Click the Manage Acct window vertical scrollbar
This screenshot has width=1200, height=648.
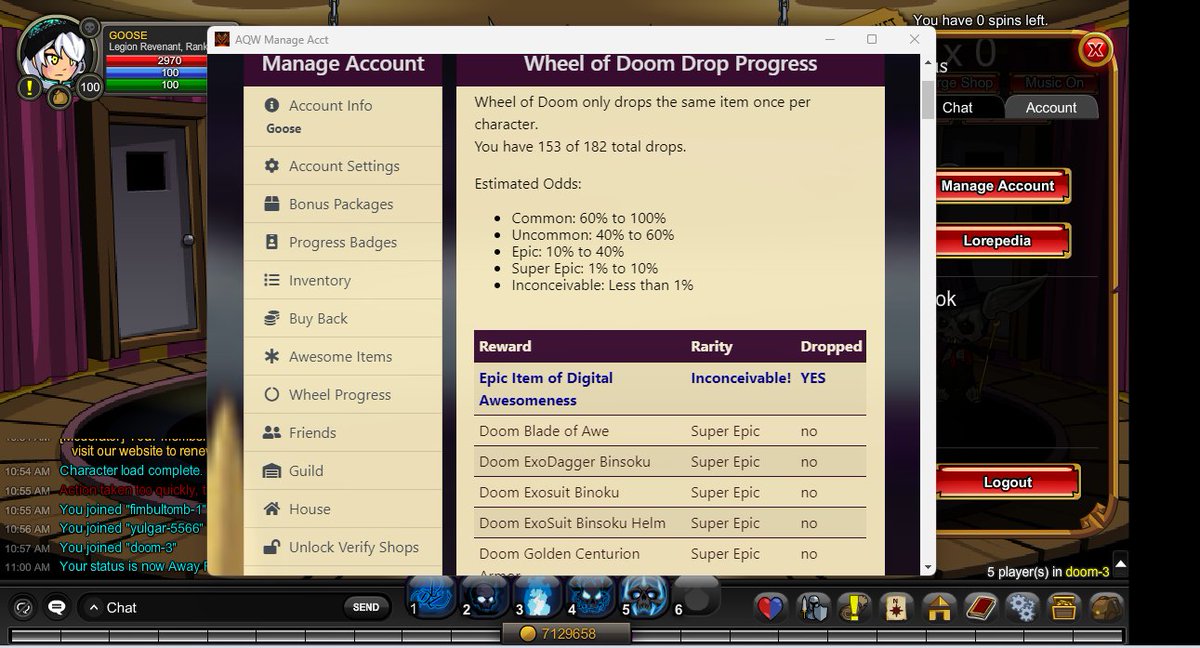tap(927, 100)
